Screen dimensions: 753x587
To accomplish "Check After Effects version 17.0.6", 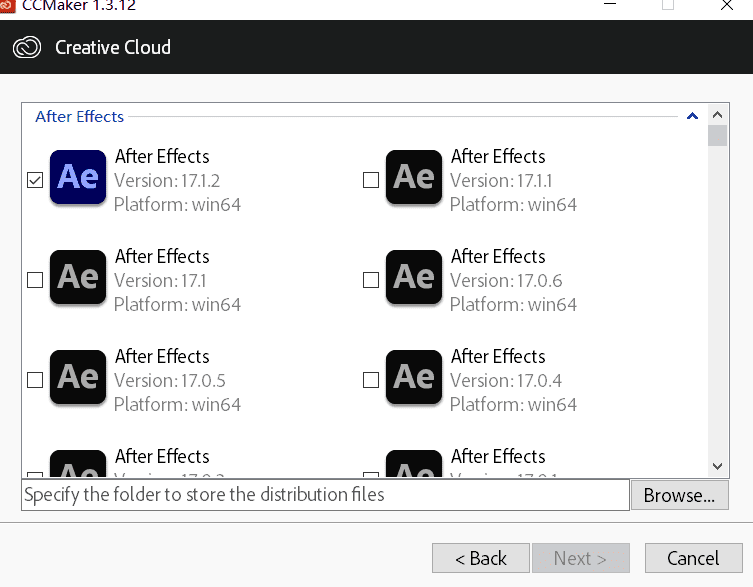I will [x=371, y=280].
